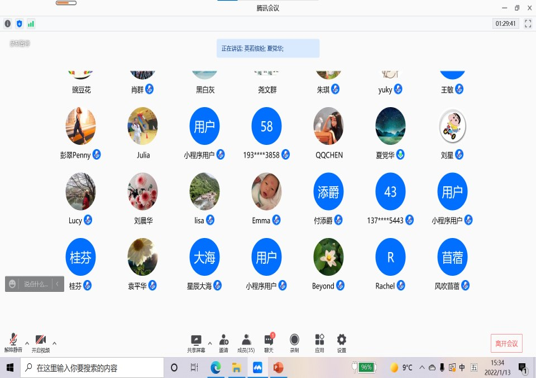Click the meeting info icon
The width and height of the screenshot is (536, 378).
point(8,24)
